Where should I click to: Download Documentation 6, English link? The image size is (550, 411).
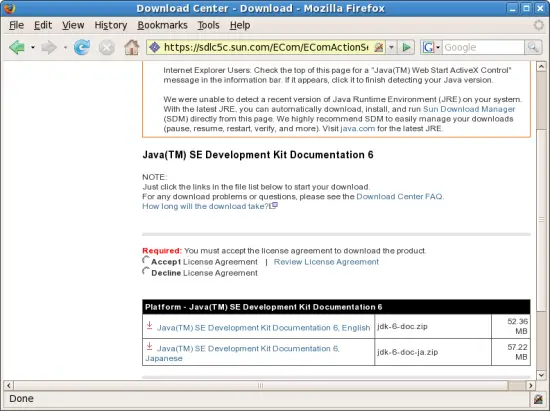click(x=263, y=328)
